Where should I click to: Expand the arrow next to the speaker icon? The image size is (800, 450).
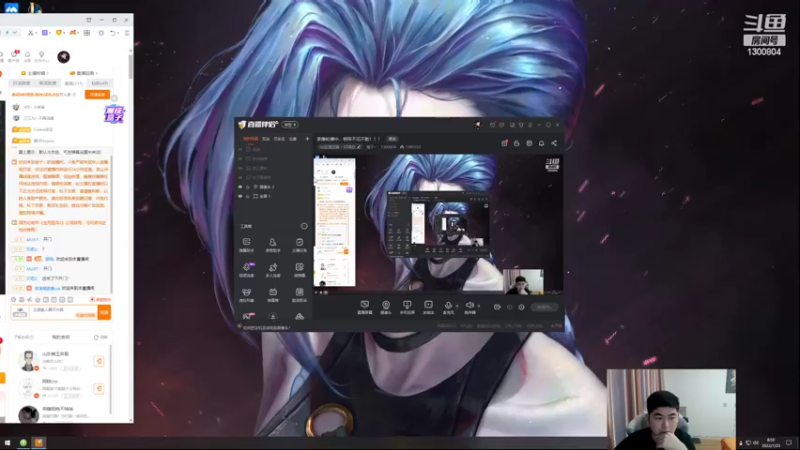[x=479, y=306]
